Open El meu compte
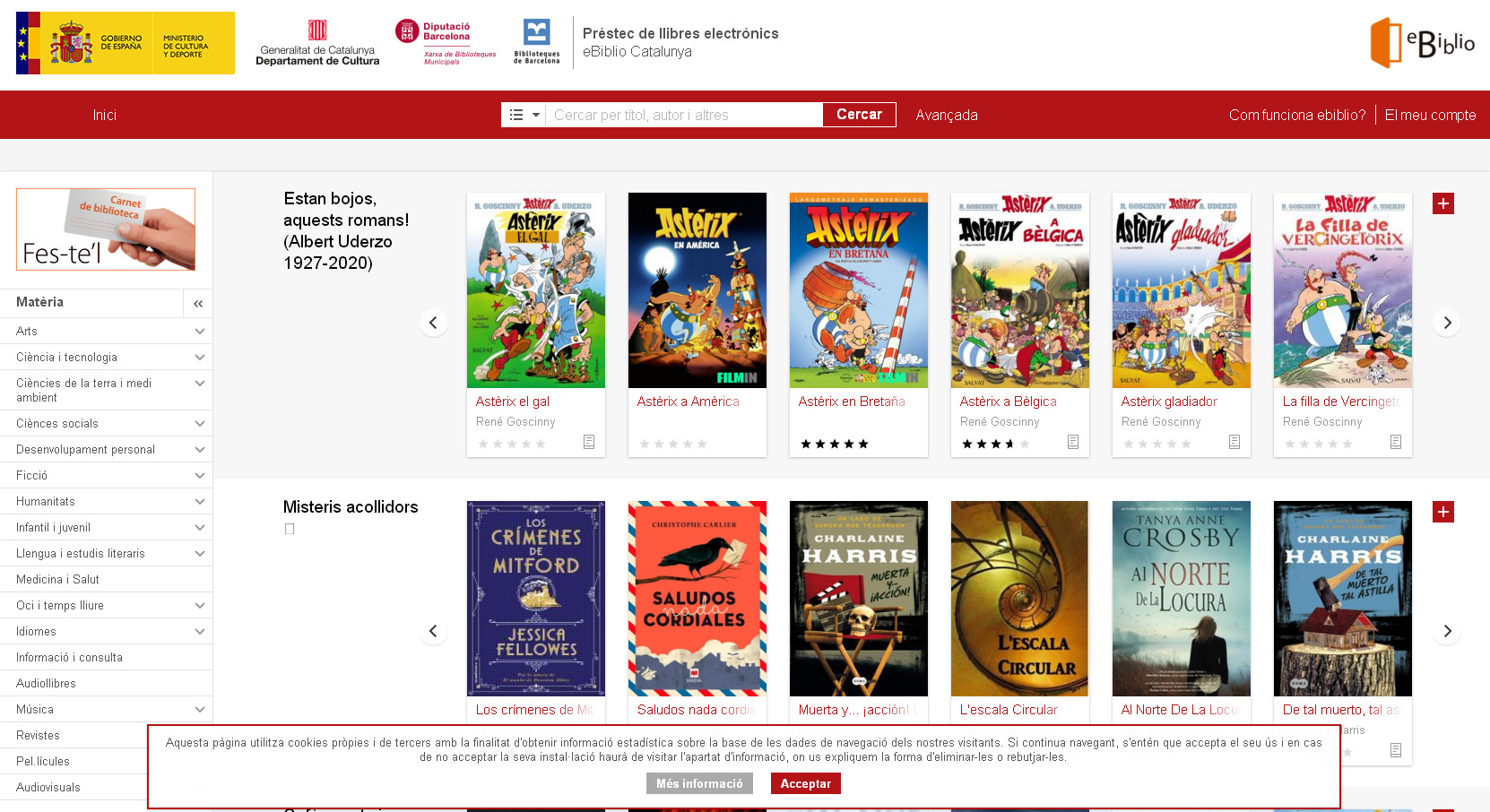 click(x=1430, y=115)
